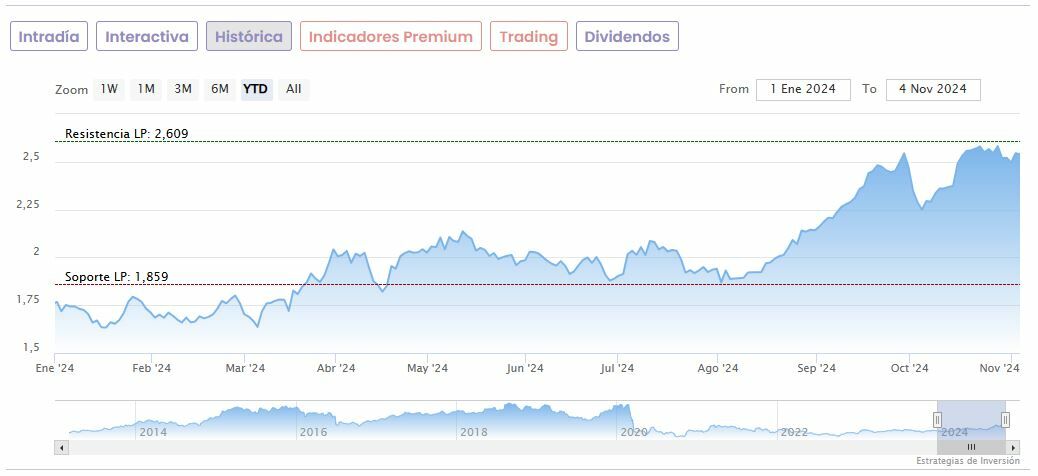Select the Histórica tab

[x=249, y=37]
